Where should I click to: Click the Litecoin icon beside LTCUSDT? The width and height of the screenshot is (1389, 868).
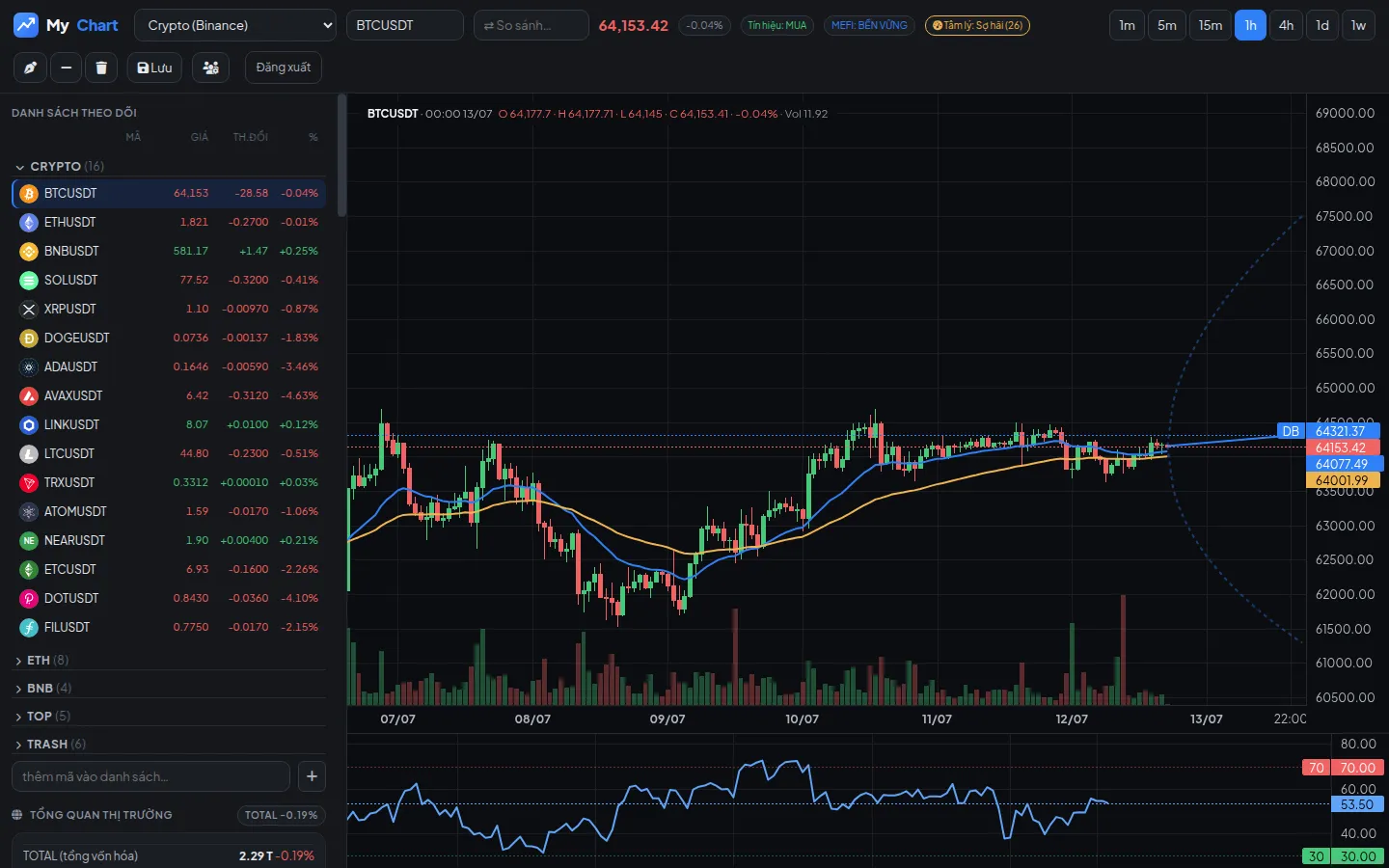click(29, 453)
